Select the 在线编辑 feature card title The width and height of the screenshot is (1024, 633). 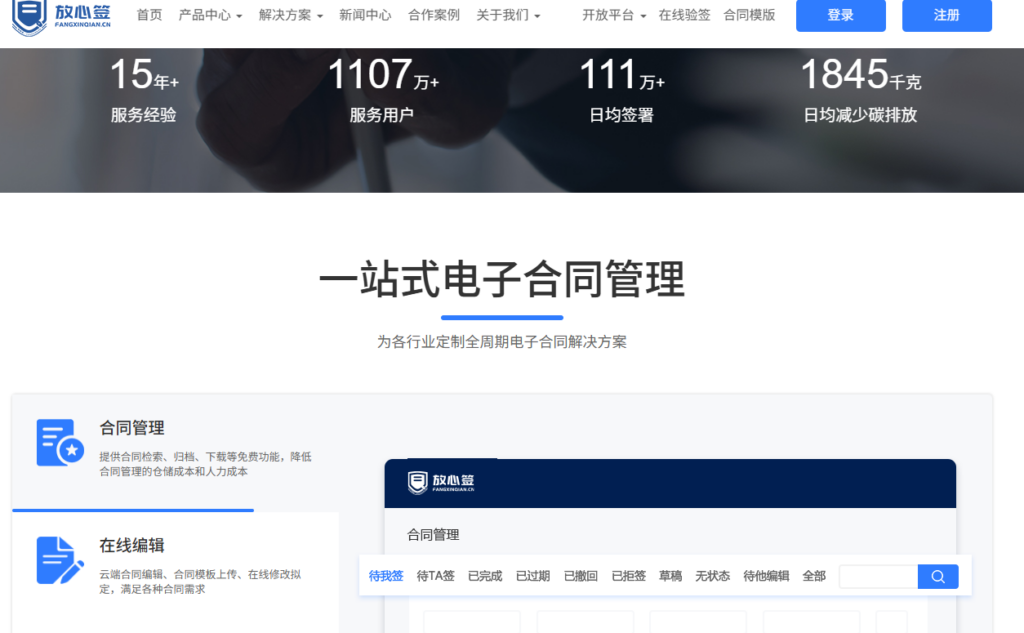pos(132,545)
